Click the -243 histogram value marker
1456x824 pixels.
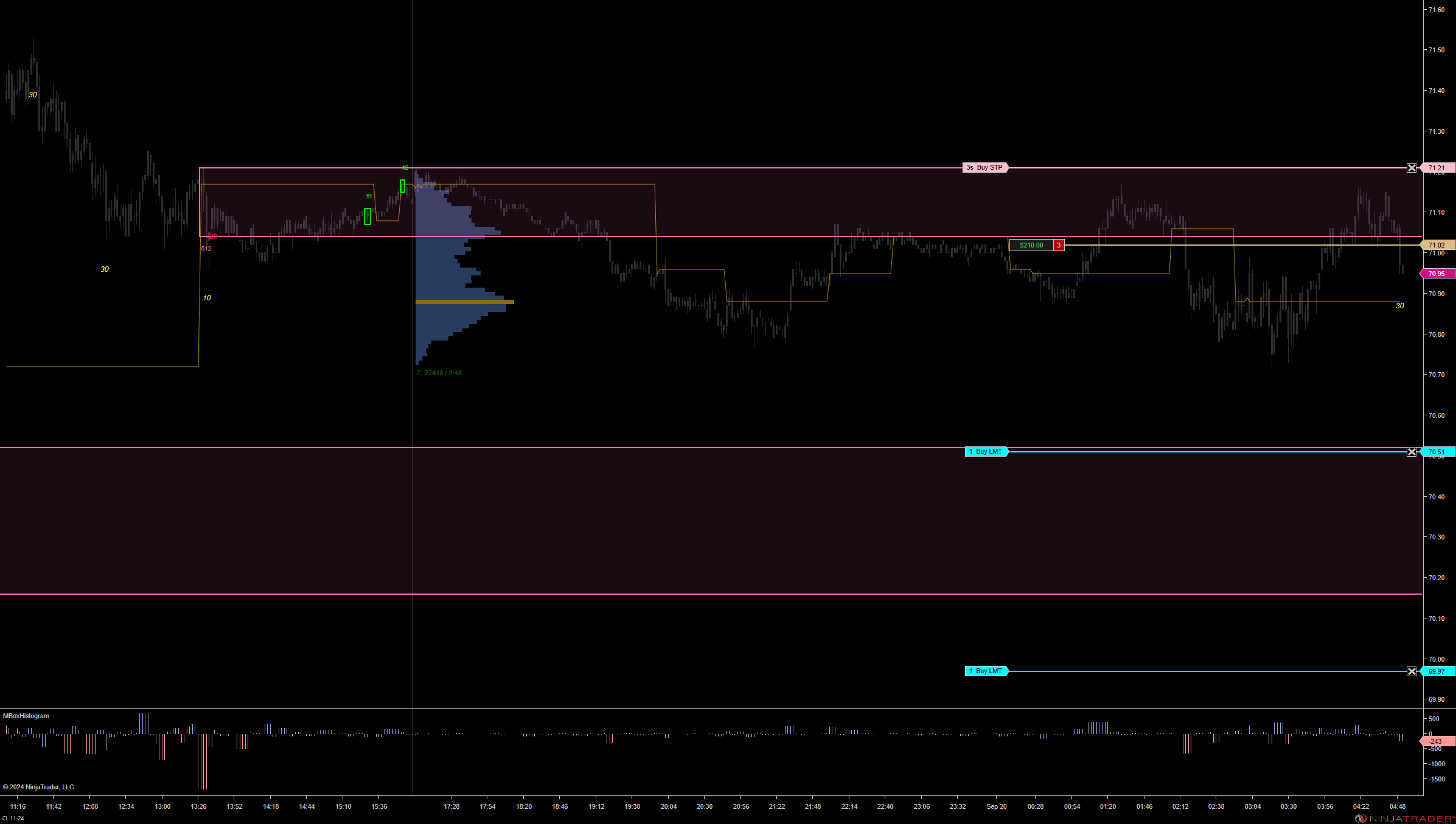click(1437, 741)
